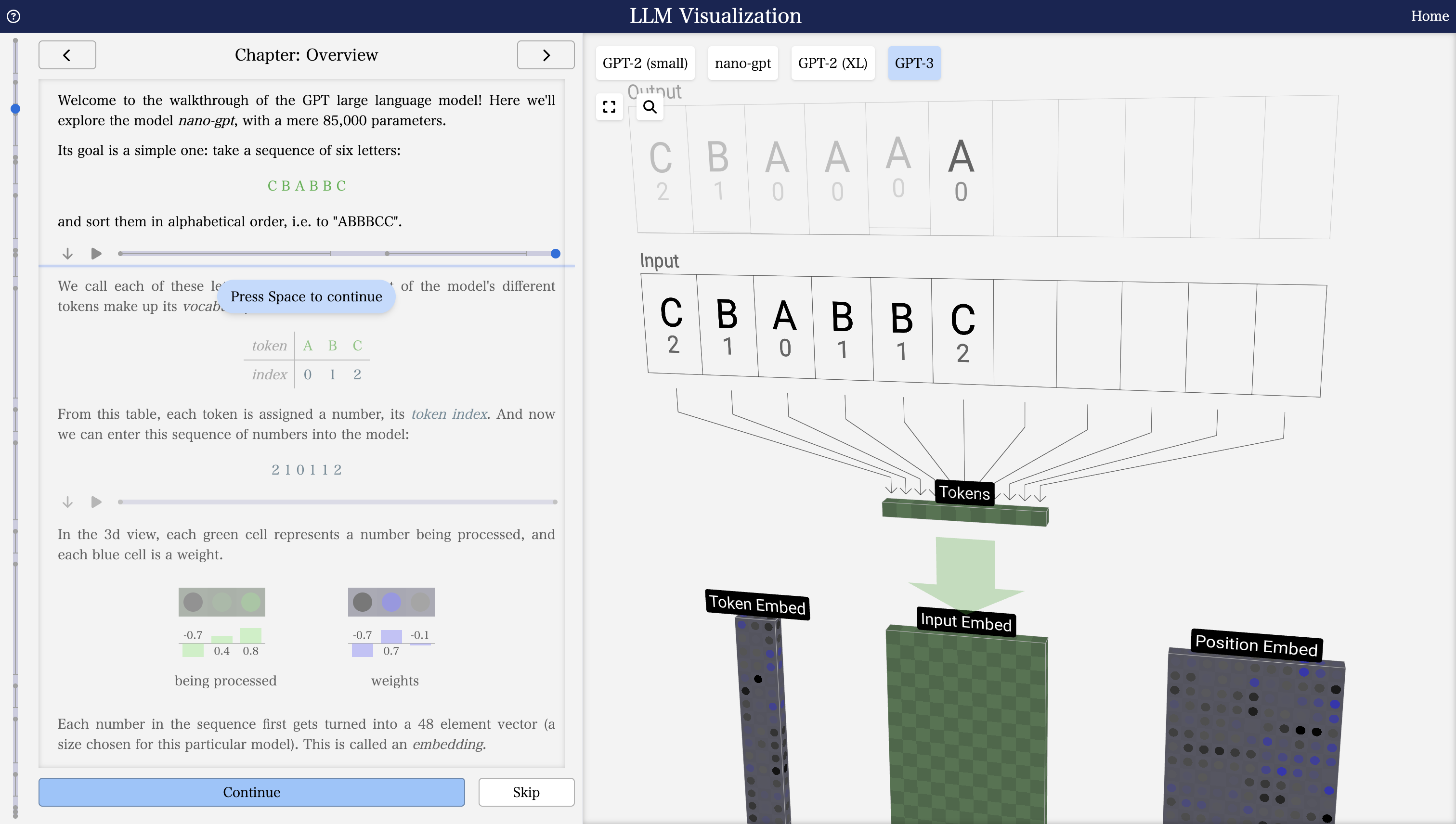Click the first section's down arrow icon
The width and height of the screenshot is (1456, 824).
click(x=67, y=254)
